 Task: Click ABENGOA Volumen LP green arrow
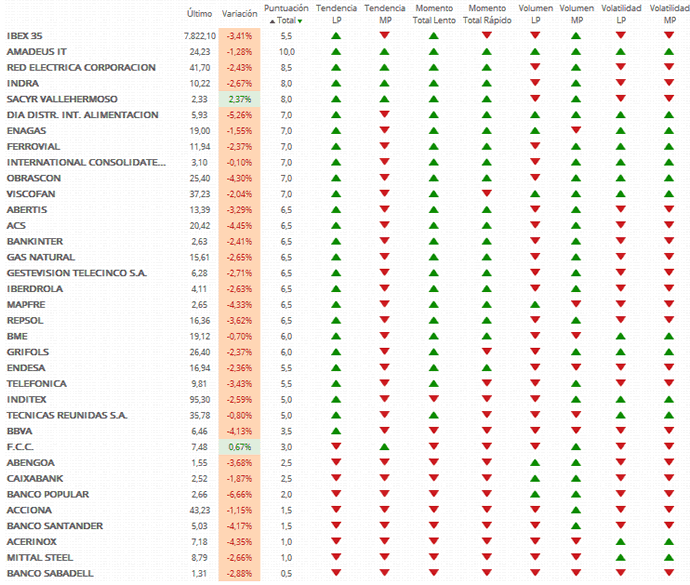535,463
